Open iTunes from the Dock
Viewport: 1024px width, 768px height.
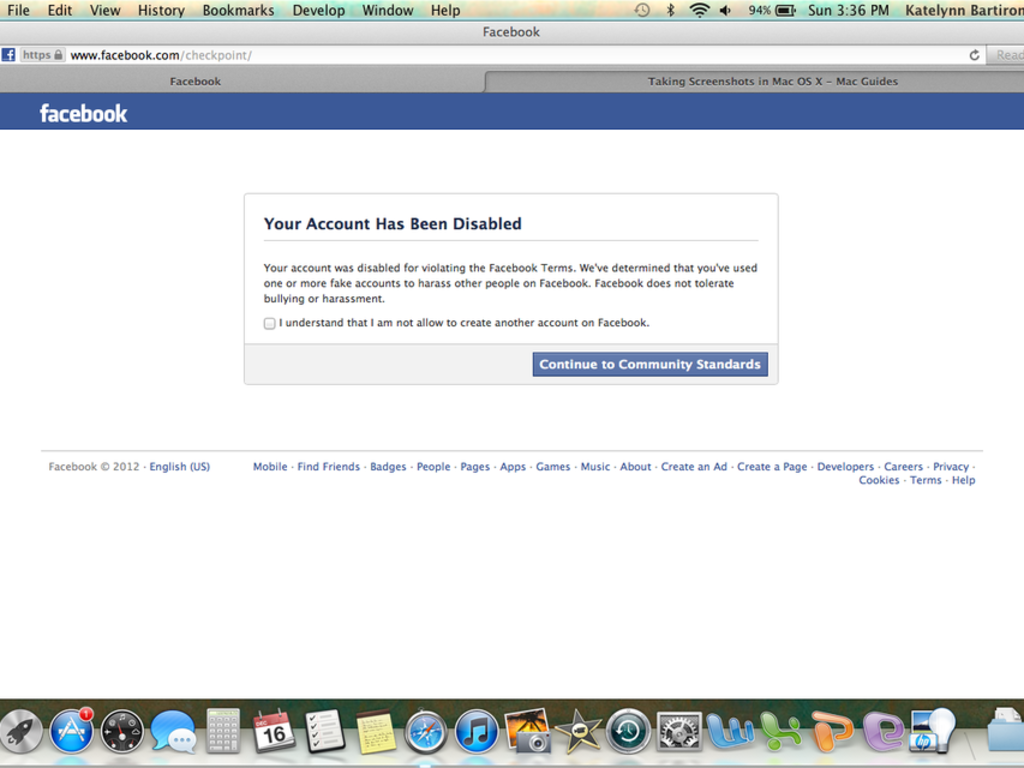pyautogui.click(x=477, y=731)
